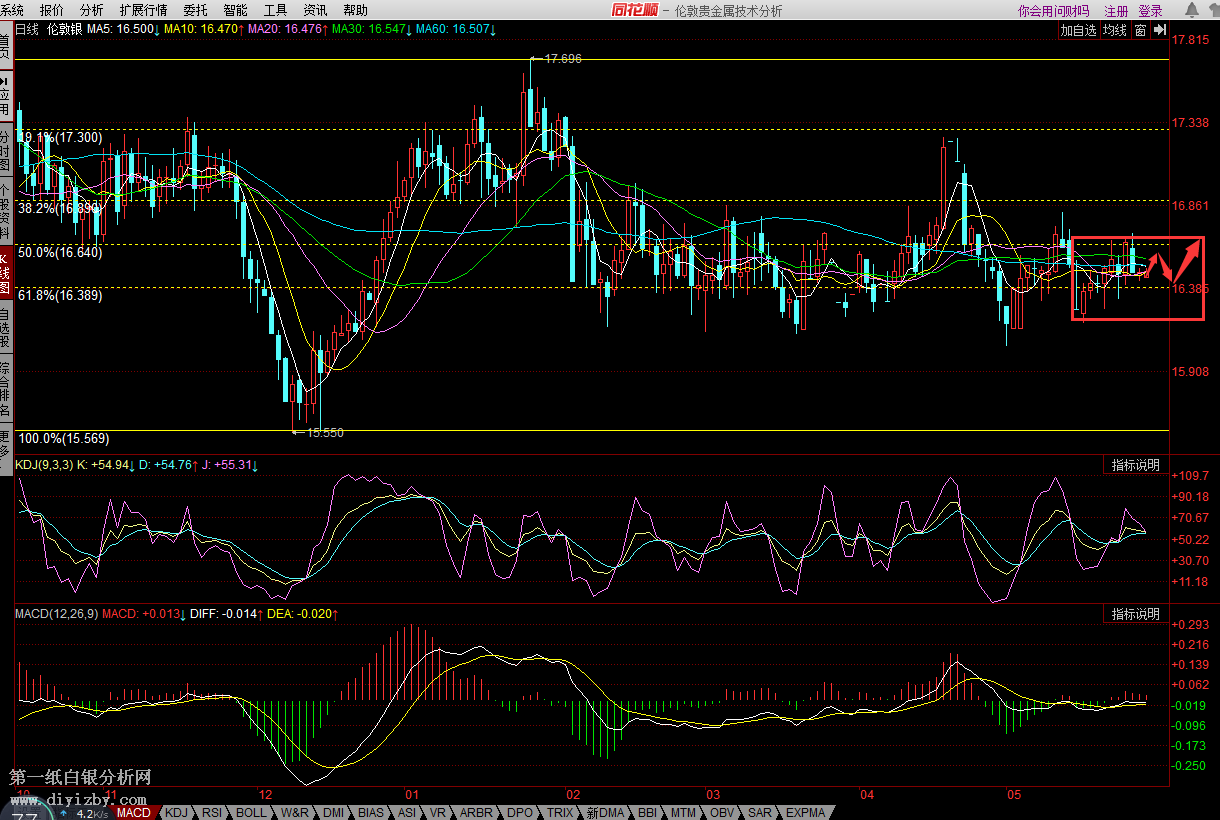This screenshot has width=1220, height=820.
Task: Toggle the 窗 window button
Action: 1140,30
